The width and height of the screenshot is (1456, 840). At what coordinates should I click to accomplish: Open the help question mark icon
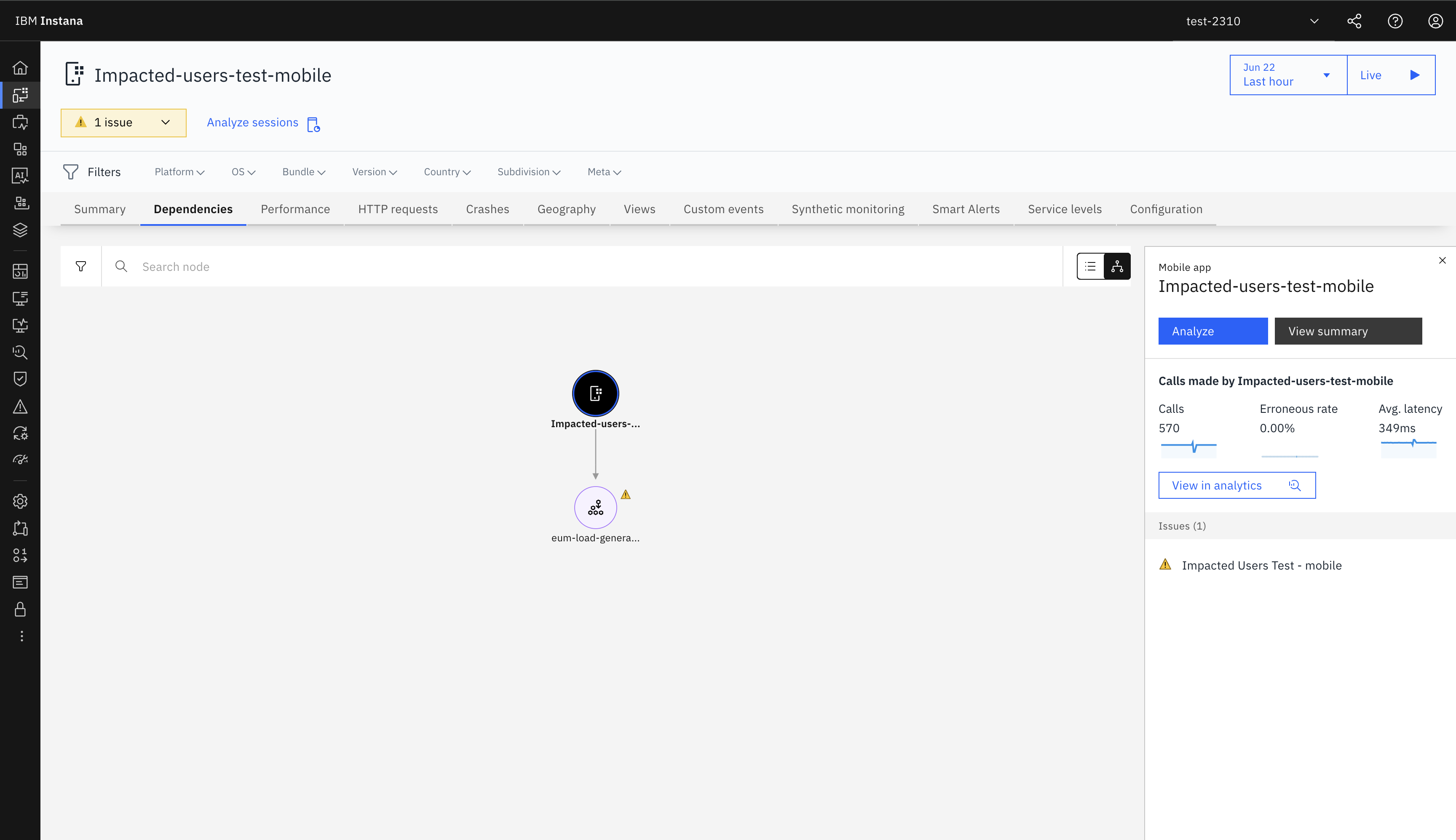1395,21
